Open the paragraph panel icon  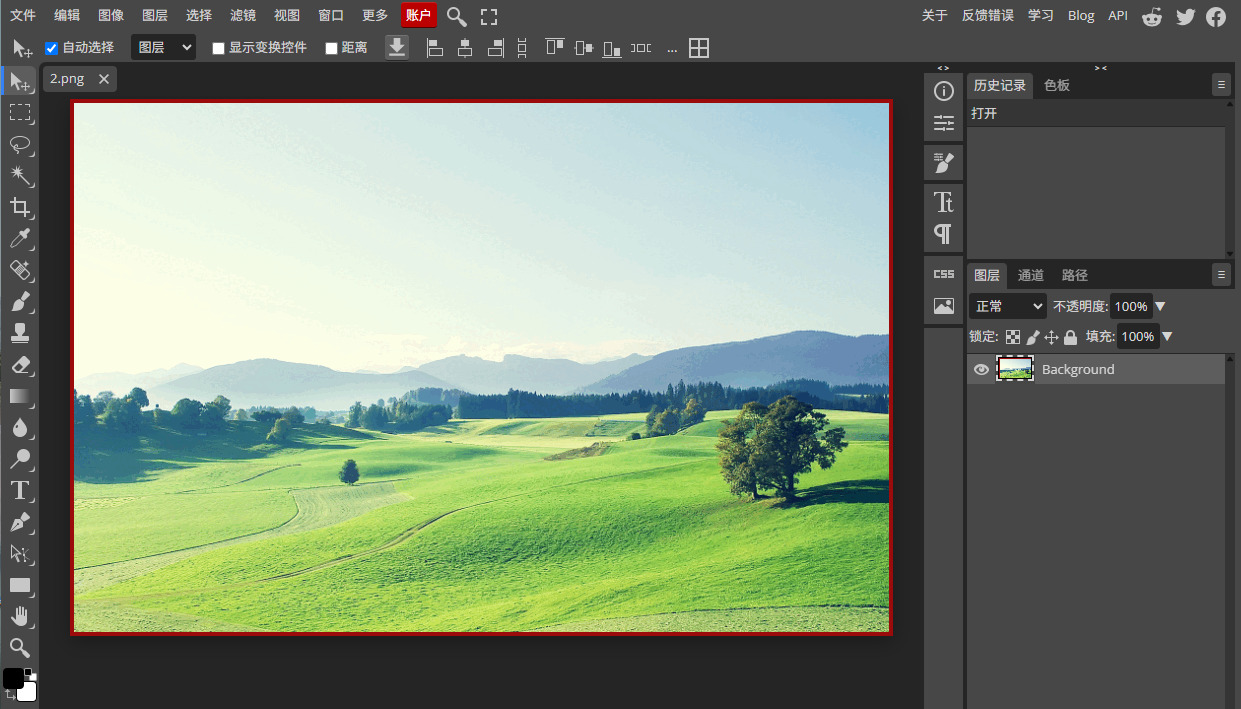pyautogui.click(x=944, y=234)
